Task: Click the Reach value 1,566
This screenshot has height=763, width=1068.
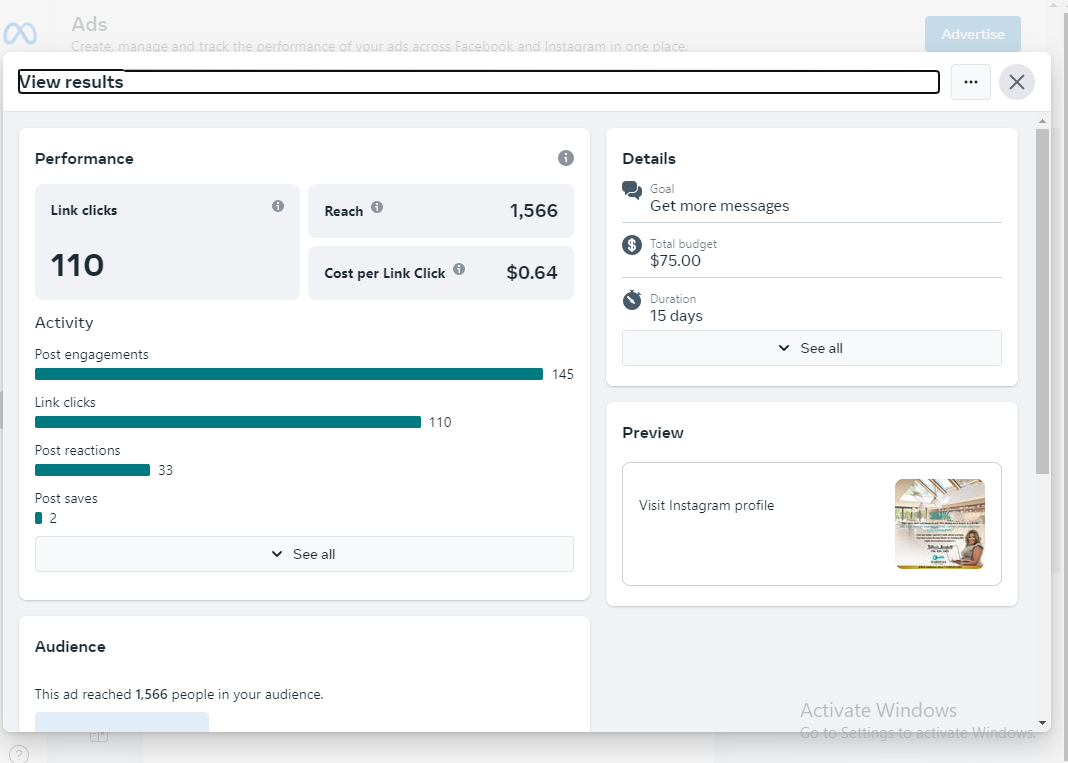Action: [533, 211]
